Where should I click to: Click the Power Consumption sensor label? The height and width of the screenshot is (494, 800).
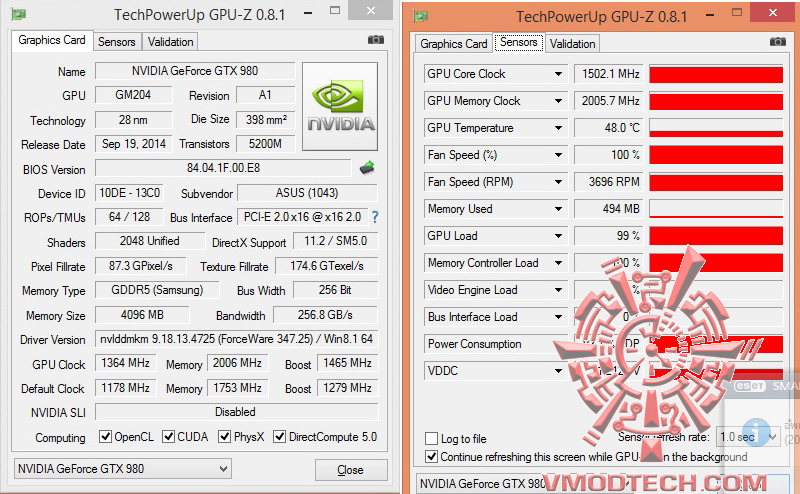pyautogui.click(x=474, y=344)
